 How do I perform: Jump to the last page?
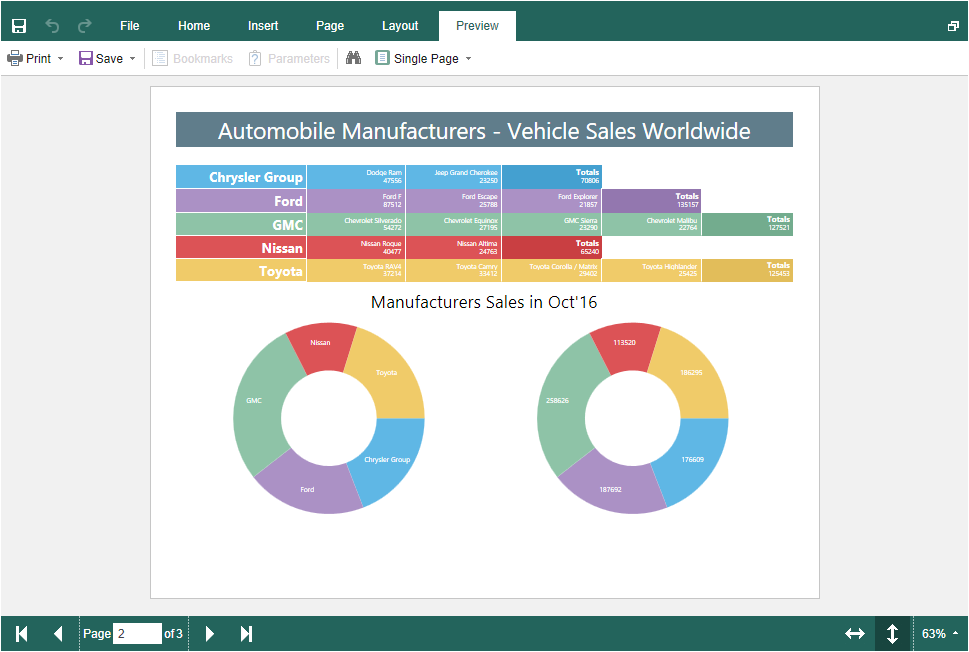coord(246,633)
